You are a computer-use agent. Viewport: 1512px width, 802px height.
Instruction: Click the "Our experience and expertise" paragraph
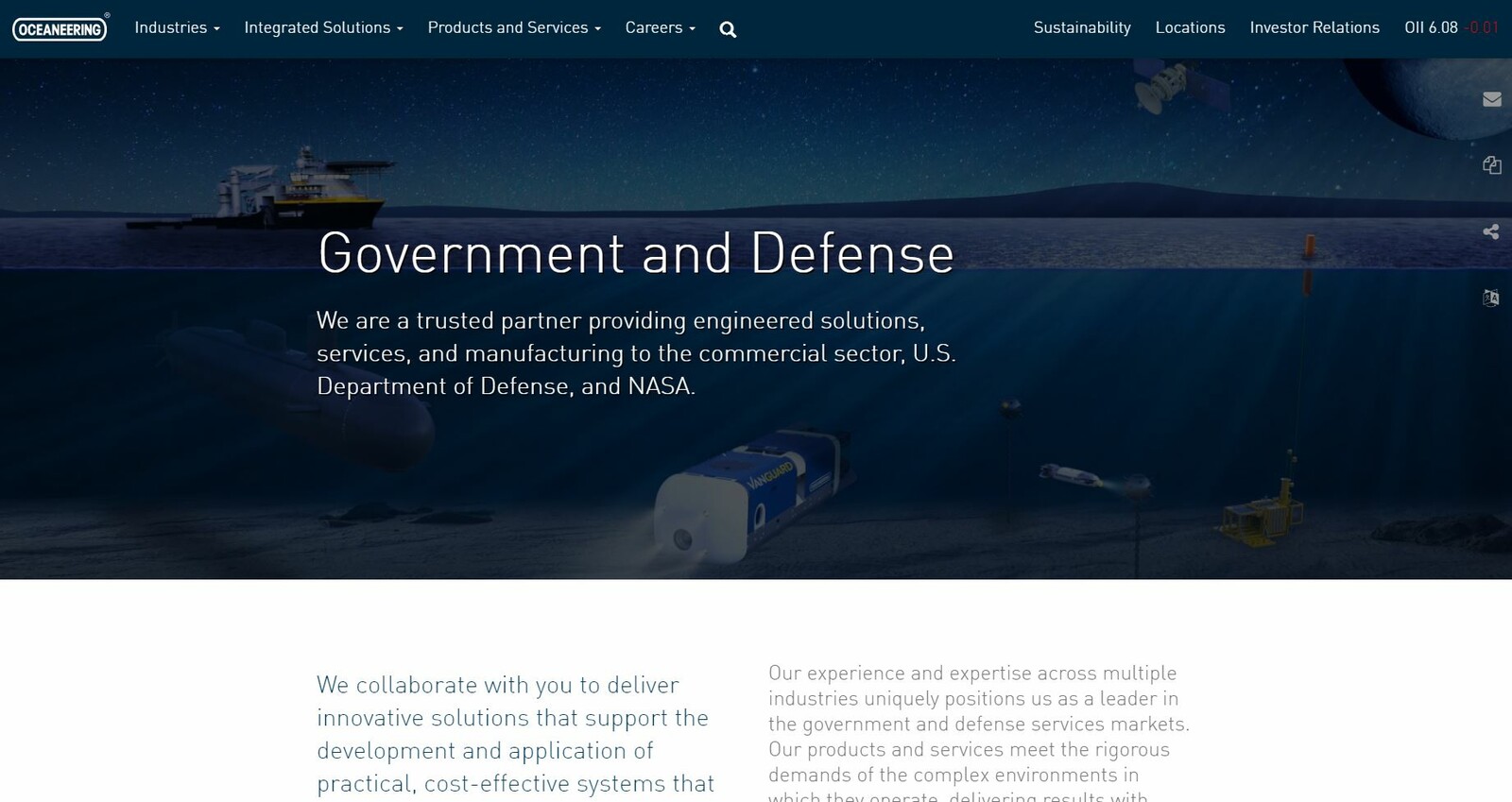tap(979, 733)
